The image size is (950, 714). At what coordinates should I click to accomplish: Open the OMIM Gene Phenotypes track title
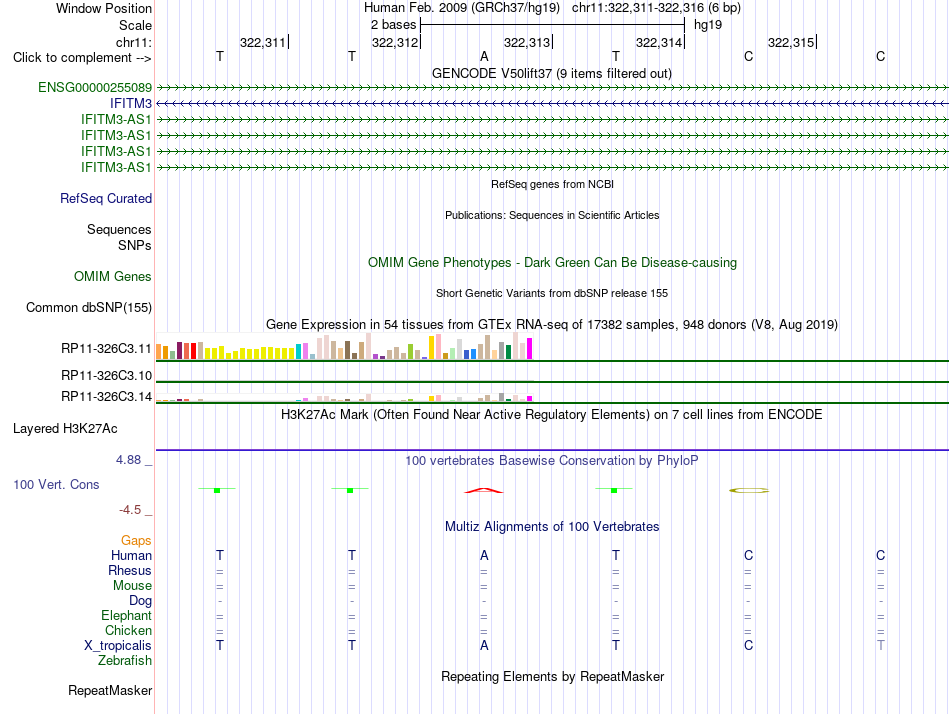tap(552, 262)
